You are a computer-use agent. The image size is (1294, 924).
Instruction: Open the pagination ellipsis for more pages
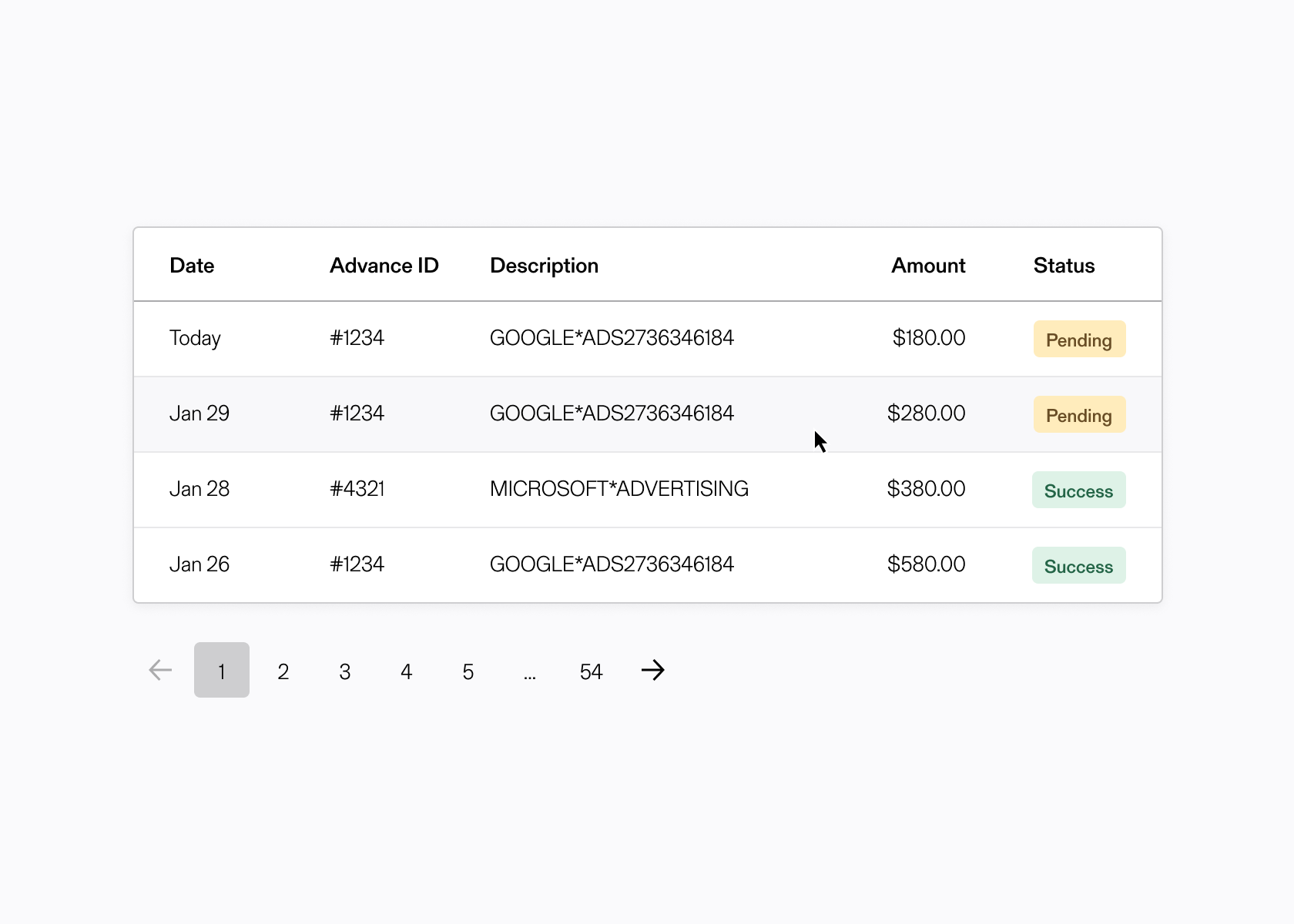point(530,671)
